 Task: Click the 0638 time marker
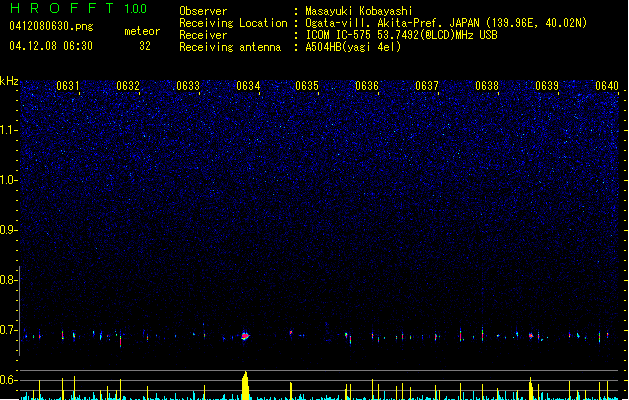pyautogui.click(x=487, y=86)
